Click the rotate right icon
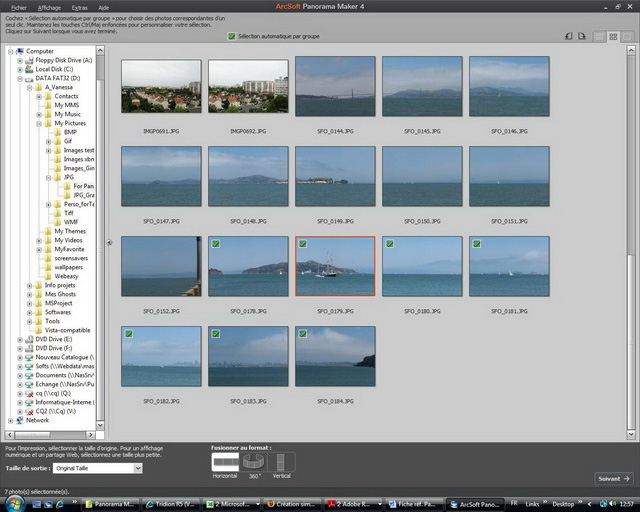Screen dimensions: 640x512 point(582,36)
